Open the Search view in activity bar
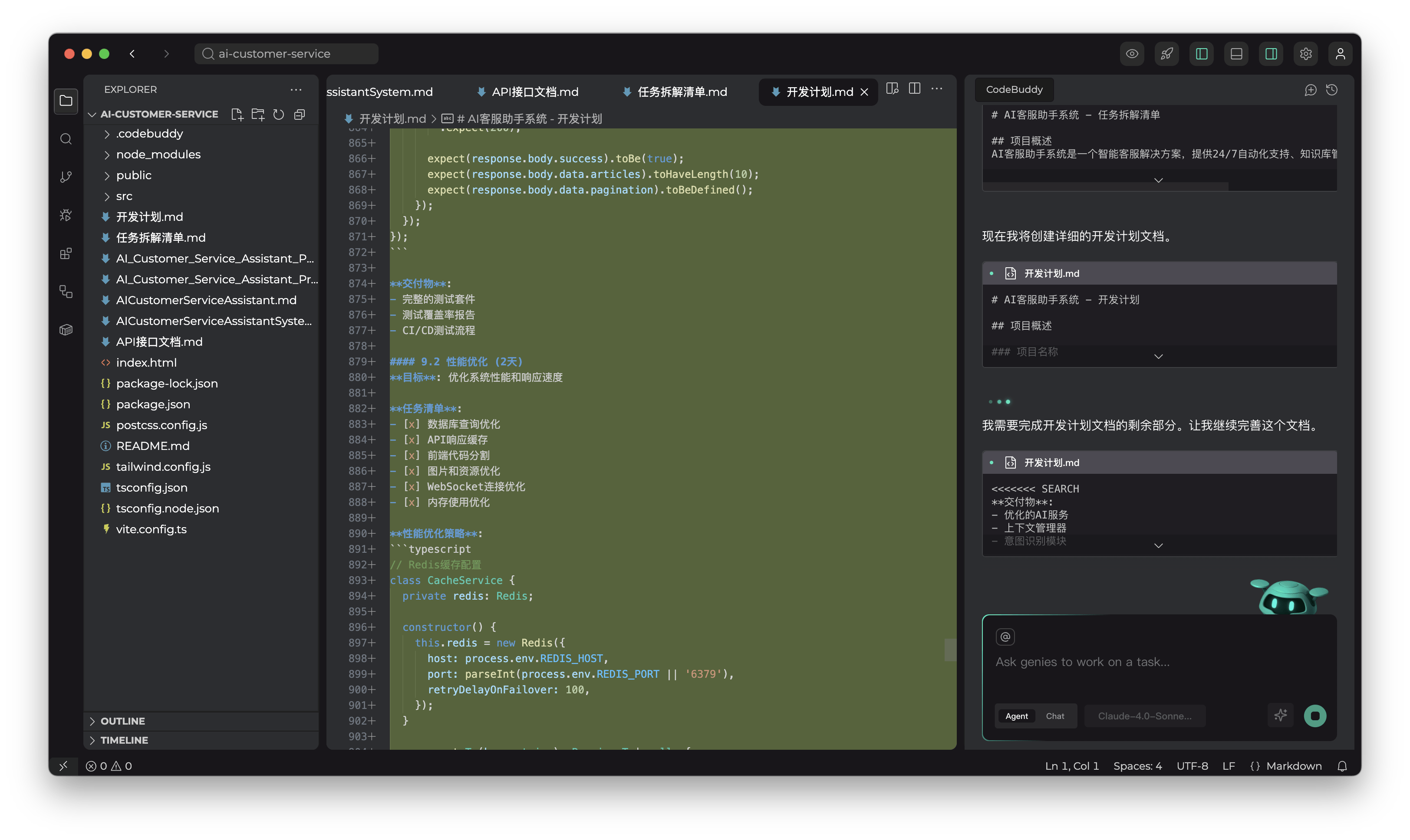This screenshot has width=1410, height=840. 66,139
